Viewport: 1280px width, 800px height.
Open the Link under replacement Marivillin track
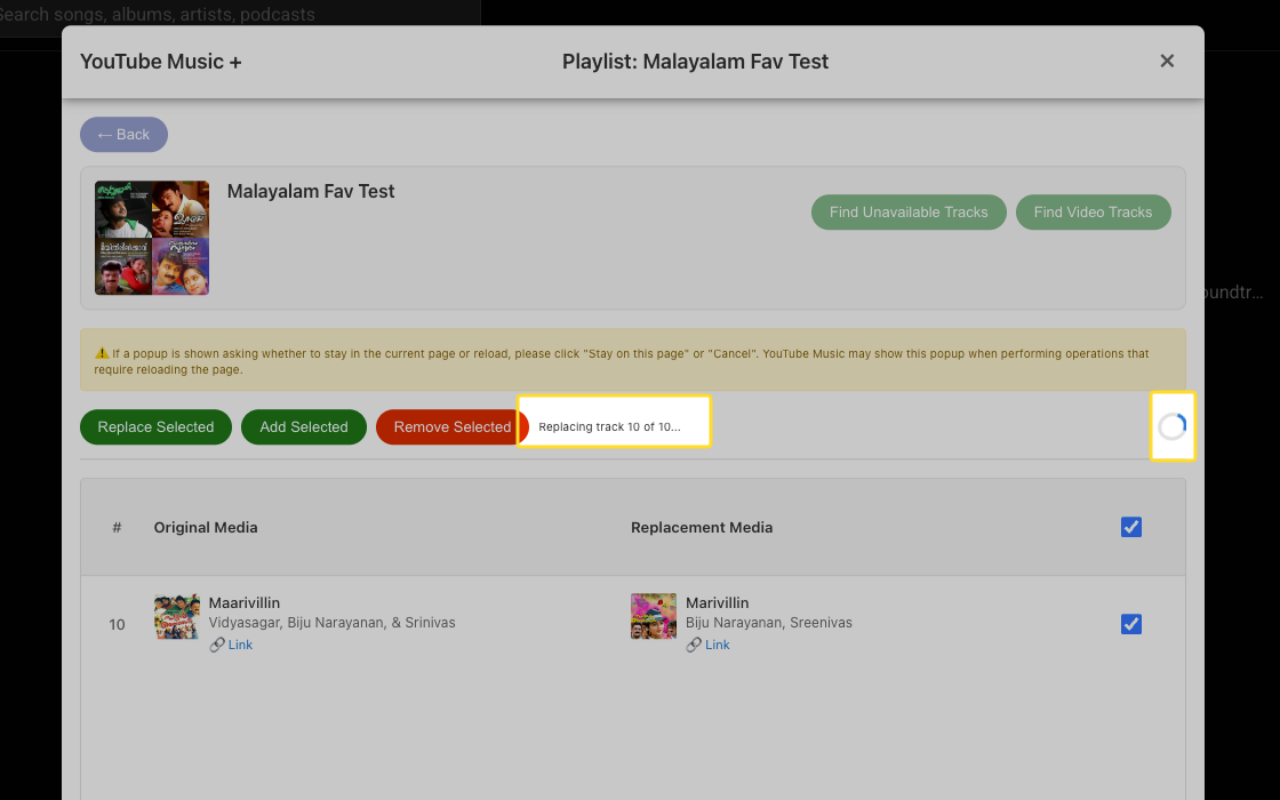(717, 645)
